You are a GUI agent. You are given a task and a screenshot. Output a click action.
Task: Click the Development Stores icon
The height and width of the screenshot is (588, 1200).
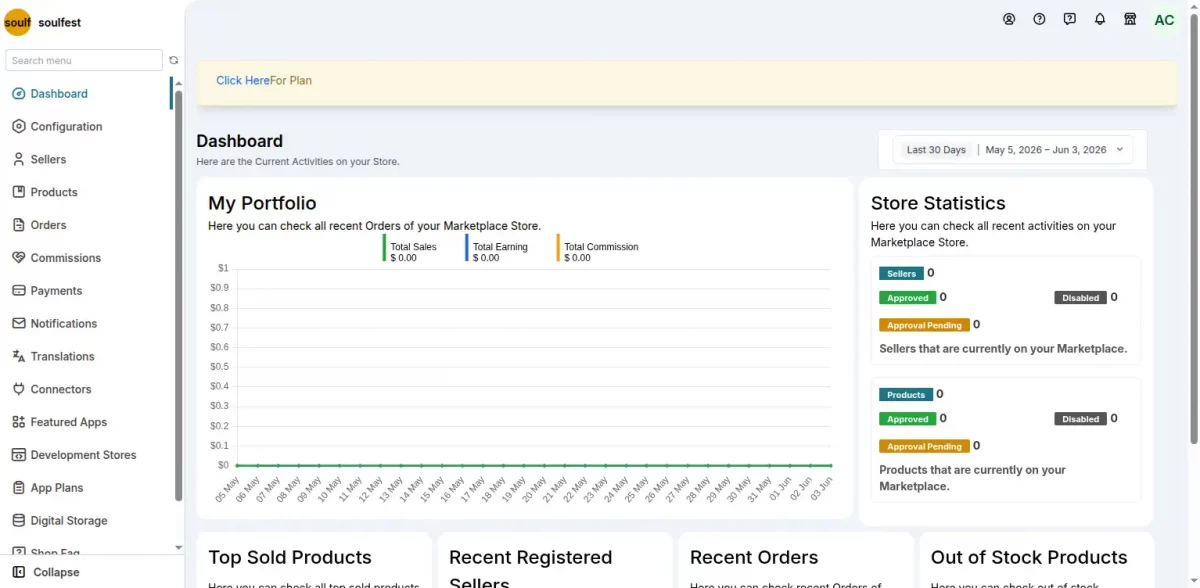coord(18,455)
